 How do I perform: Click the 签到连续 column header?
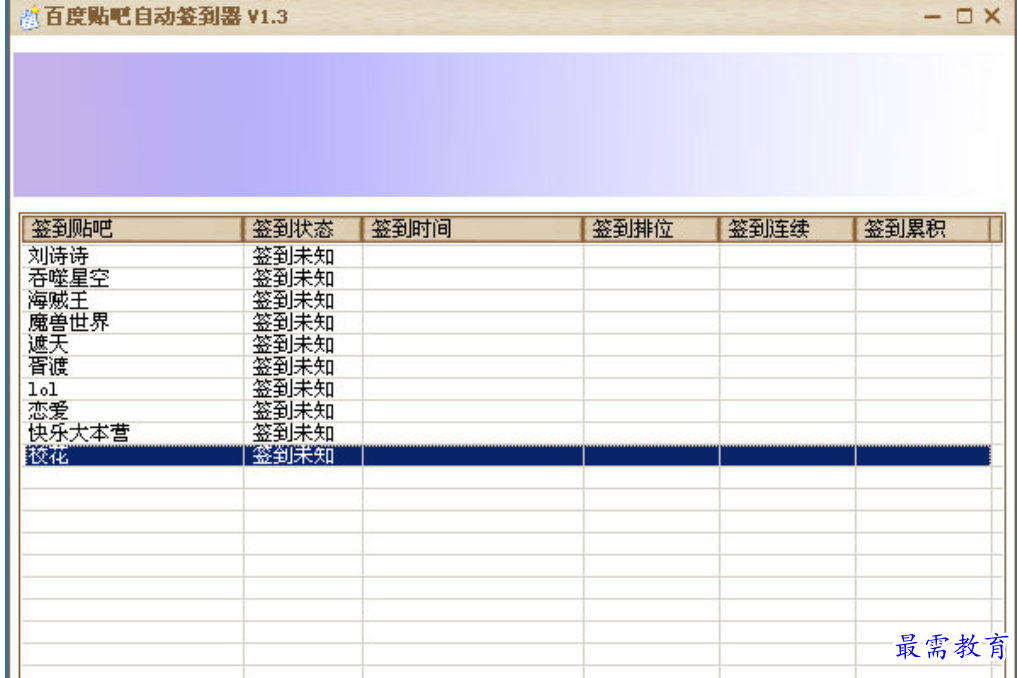[x=787, y=229]
